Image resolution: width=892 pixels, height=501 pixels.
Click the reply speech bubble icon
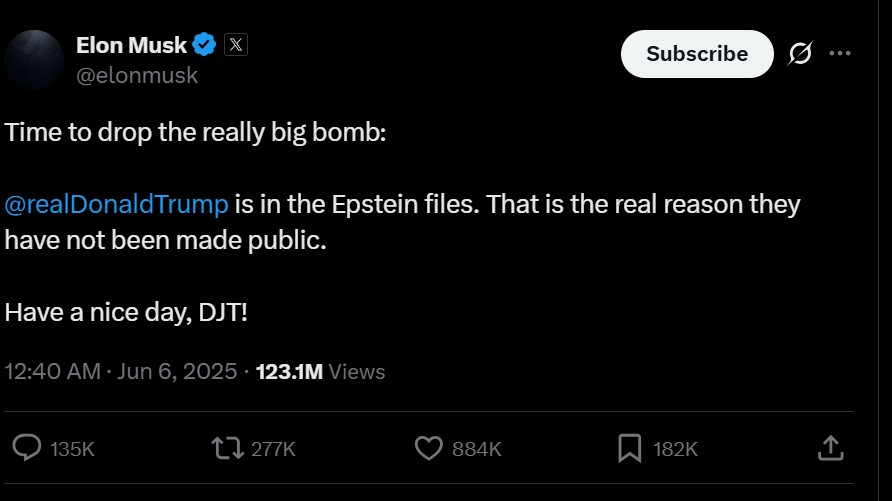[28, 448]
